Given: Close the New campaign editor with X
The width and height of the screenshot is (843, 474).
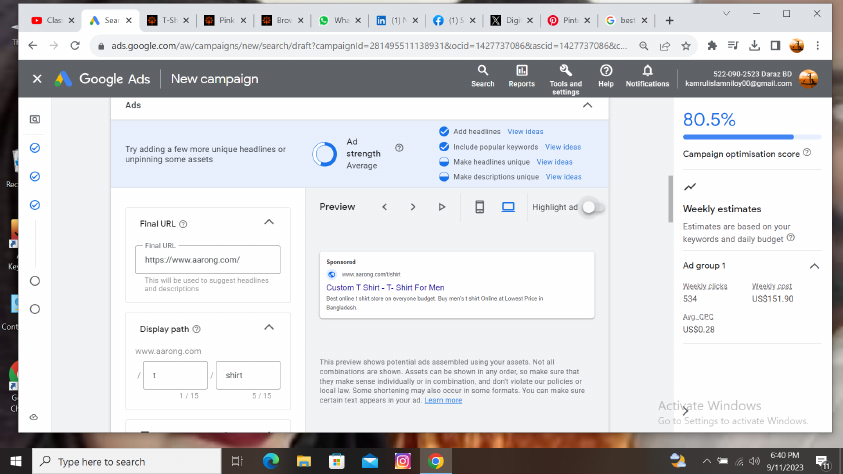Looking at the screenshot, I should point(37,79).
